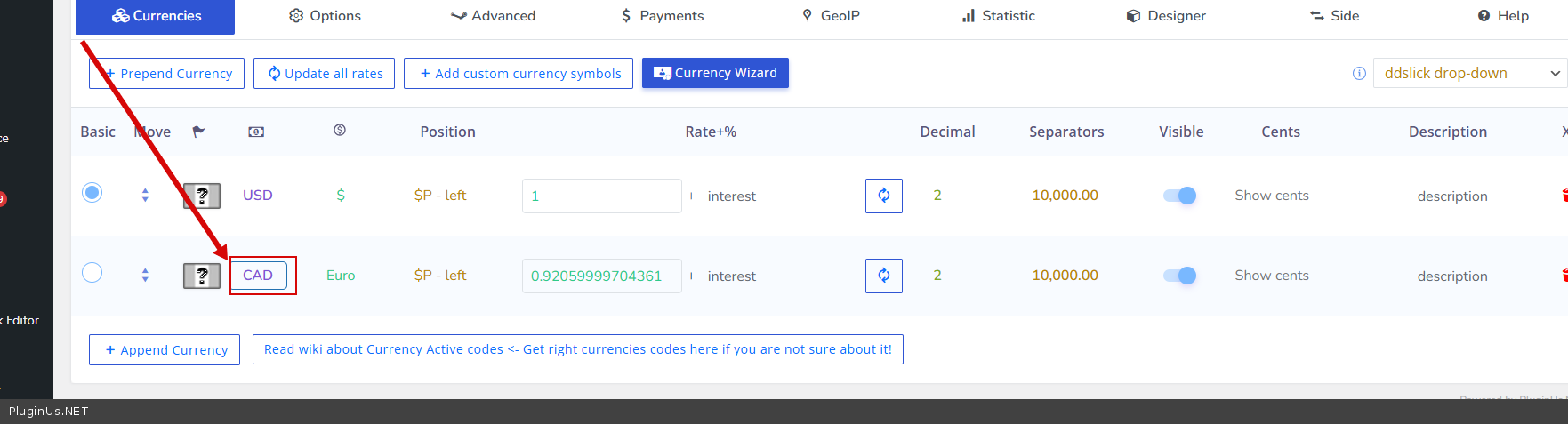Screen dimensions: 1568x424
Task: Open Show cents option for USD
Action: pos(1271,196)
